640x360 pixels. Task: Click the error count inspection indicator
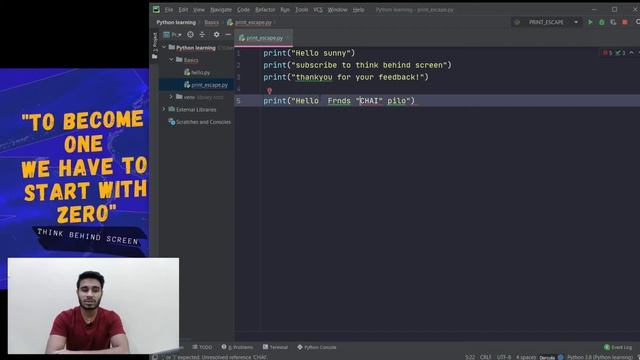click(607, 53)
